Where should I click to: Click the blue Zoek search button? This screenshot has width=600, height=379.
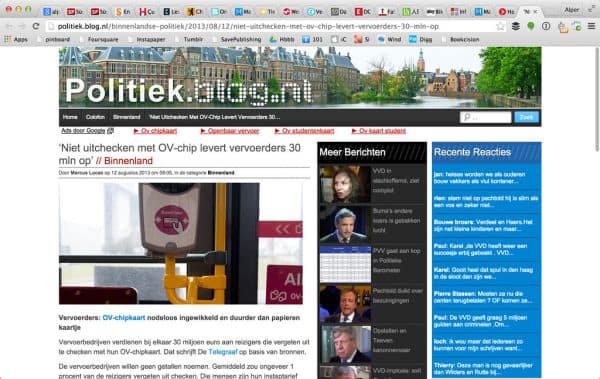point(526,117)
